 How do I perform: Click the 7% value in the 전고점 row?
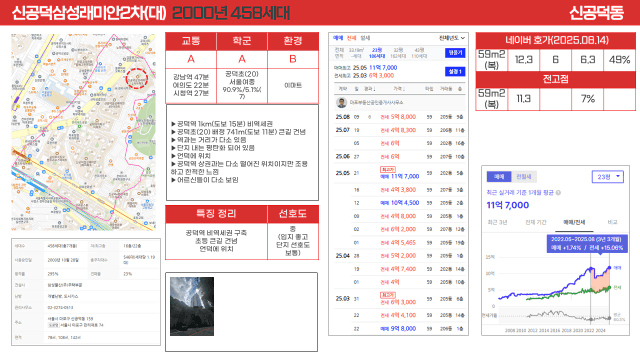point(588,99)
